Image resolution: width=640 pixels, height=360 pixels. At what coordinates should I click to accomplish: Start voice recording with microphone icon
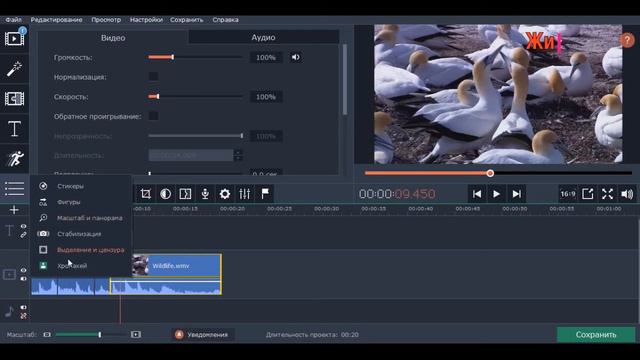click(205, 194)
